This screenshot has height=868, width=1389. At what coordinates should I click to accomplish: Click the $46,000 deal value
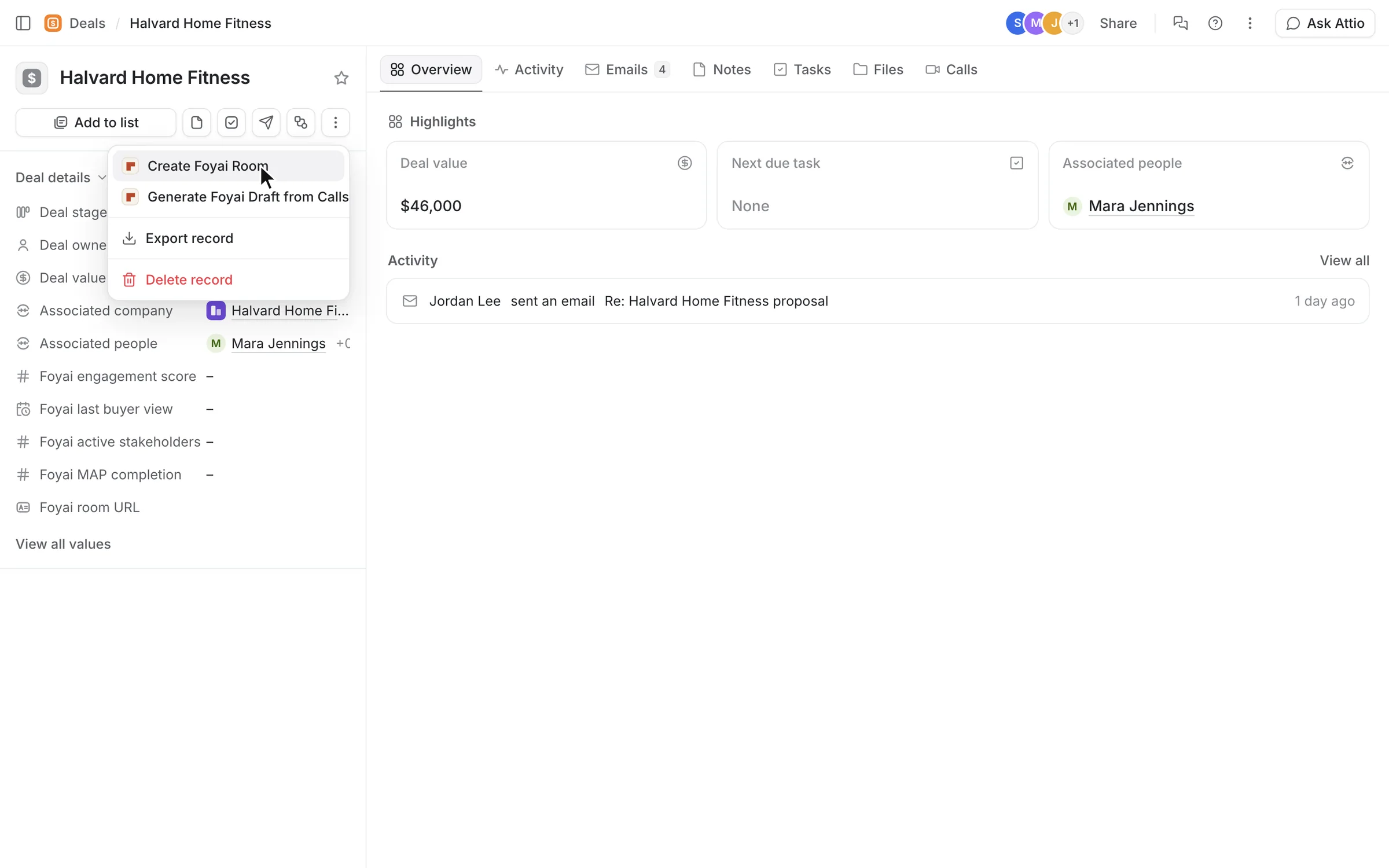click(x=431, y=206)
